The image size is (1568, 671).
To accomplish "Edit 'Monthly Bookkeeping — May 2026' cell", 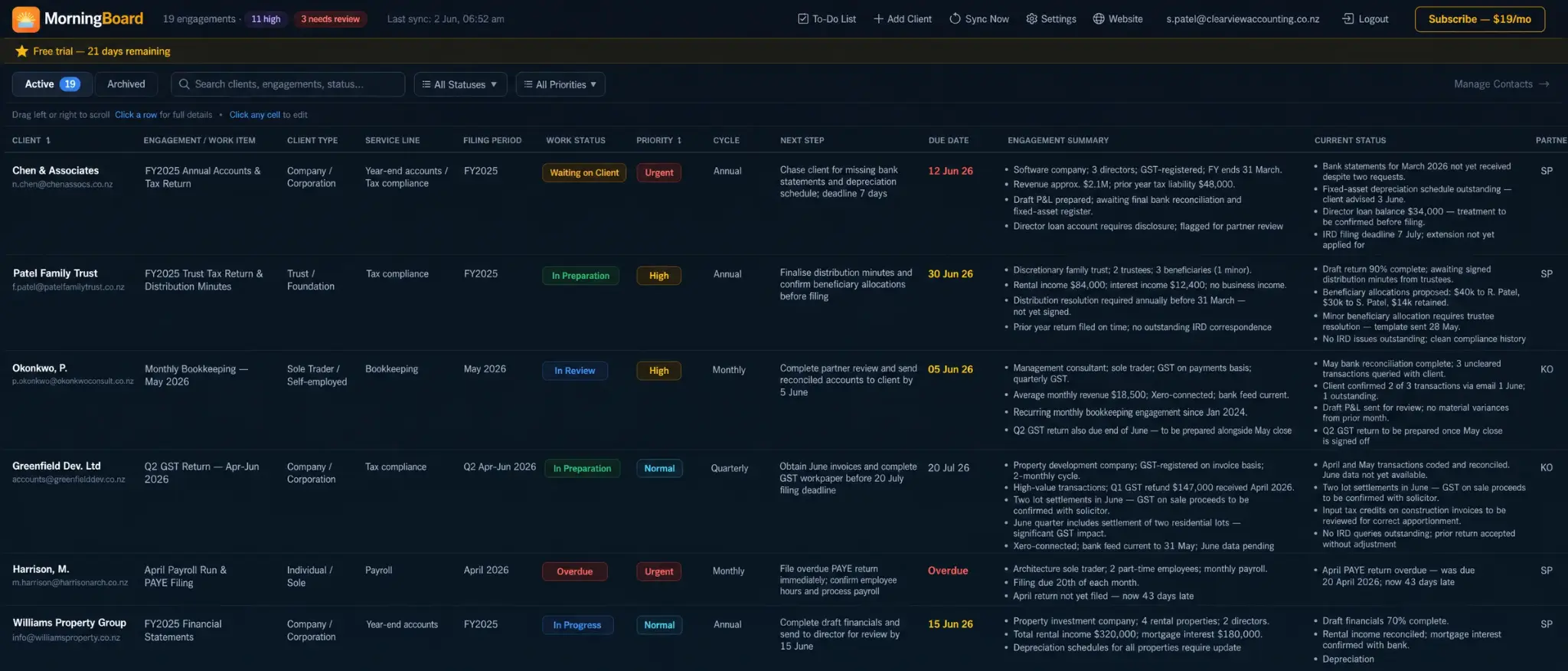I will (196, 375).
